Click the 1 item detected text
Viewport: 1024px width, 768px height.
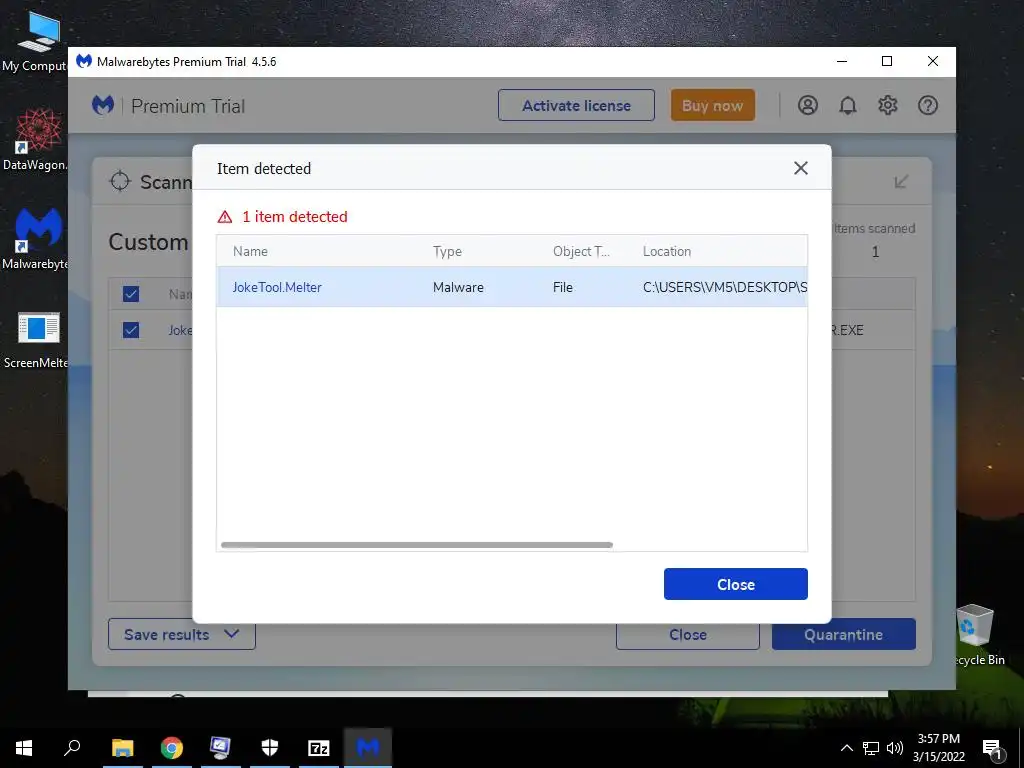tap(295, 217)
